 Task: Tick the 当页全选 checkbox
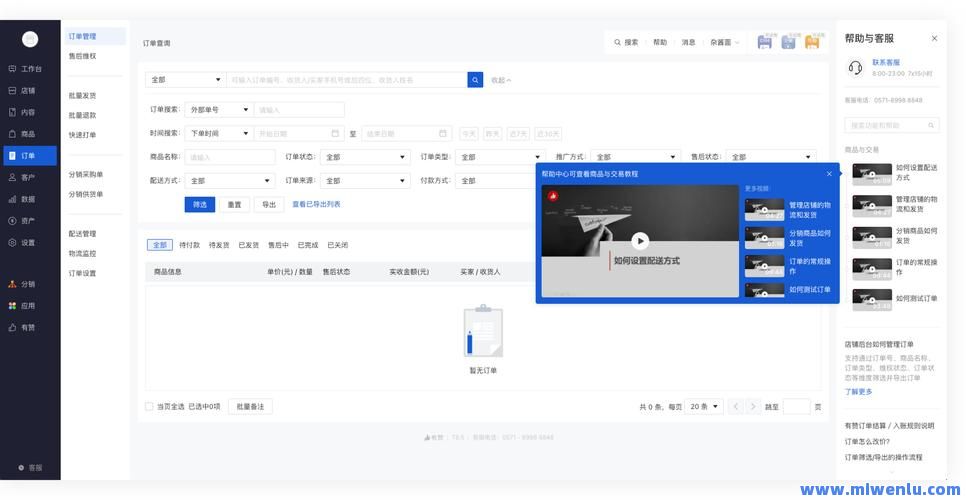[x=150, y=407]
